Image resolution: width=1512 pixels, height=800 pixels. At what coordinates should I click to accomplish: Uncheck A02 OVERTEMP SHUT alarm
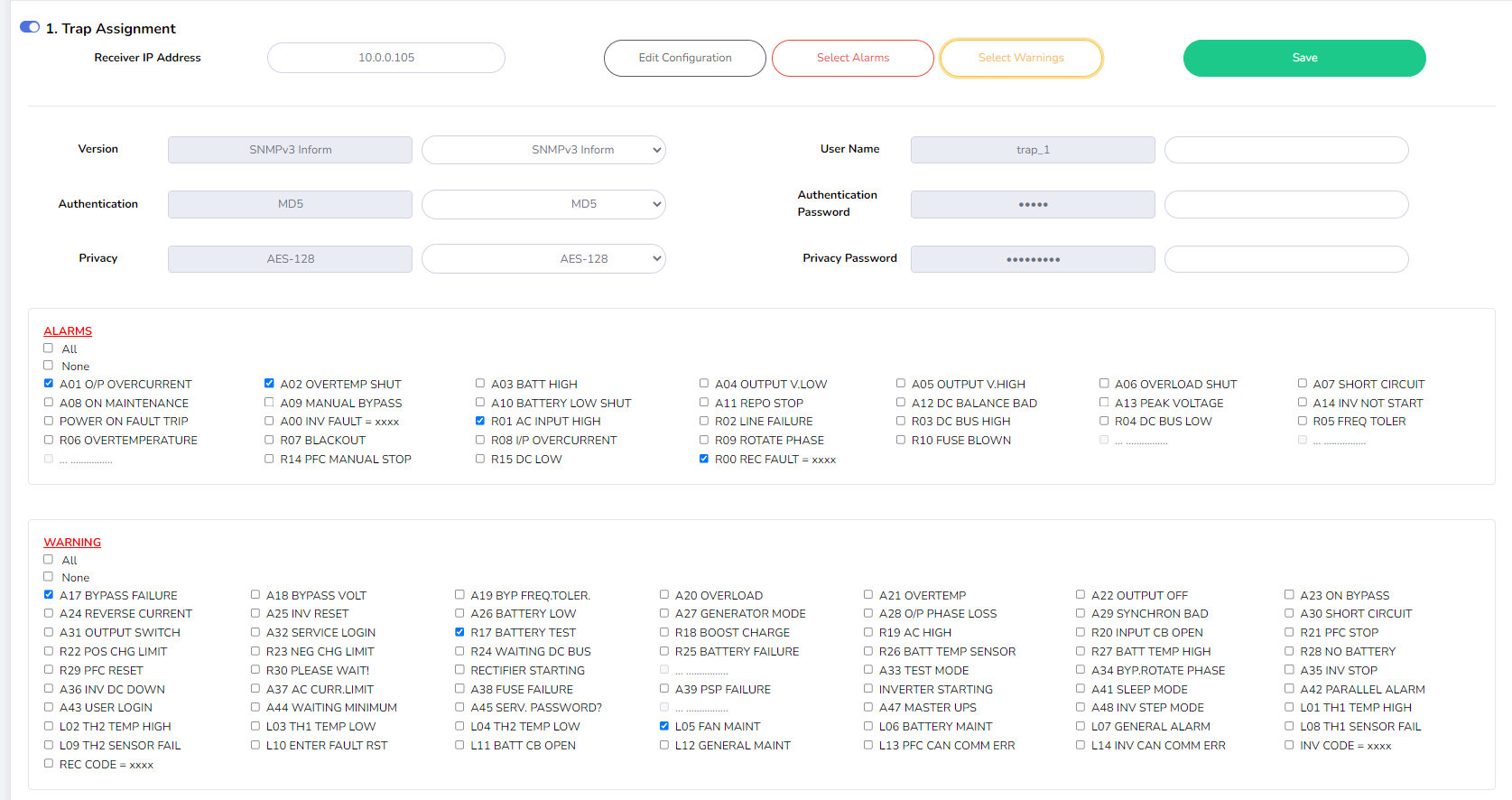(x=269, y=383)
